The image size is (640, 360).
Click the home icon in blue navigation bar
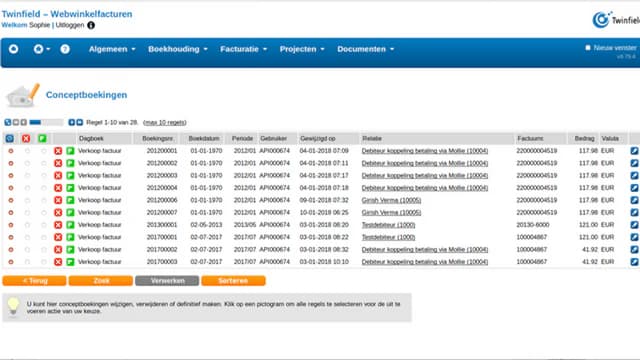(13, 49)
